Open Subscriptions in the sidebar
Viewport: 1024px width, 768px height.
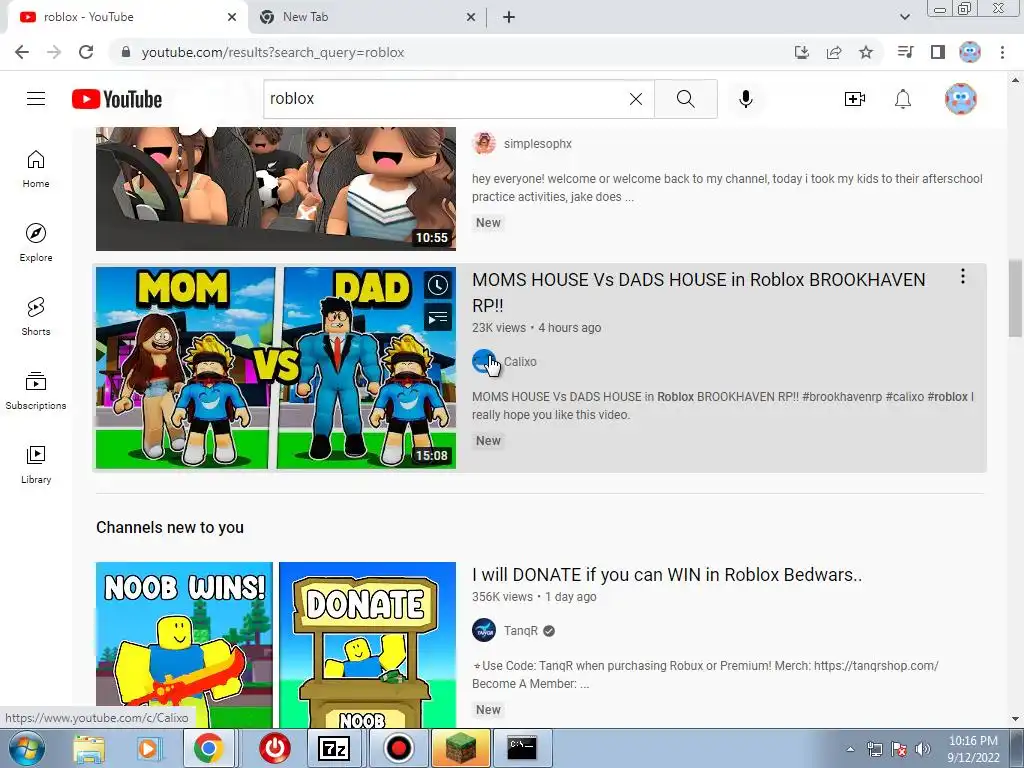point(36,391)
